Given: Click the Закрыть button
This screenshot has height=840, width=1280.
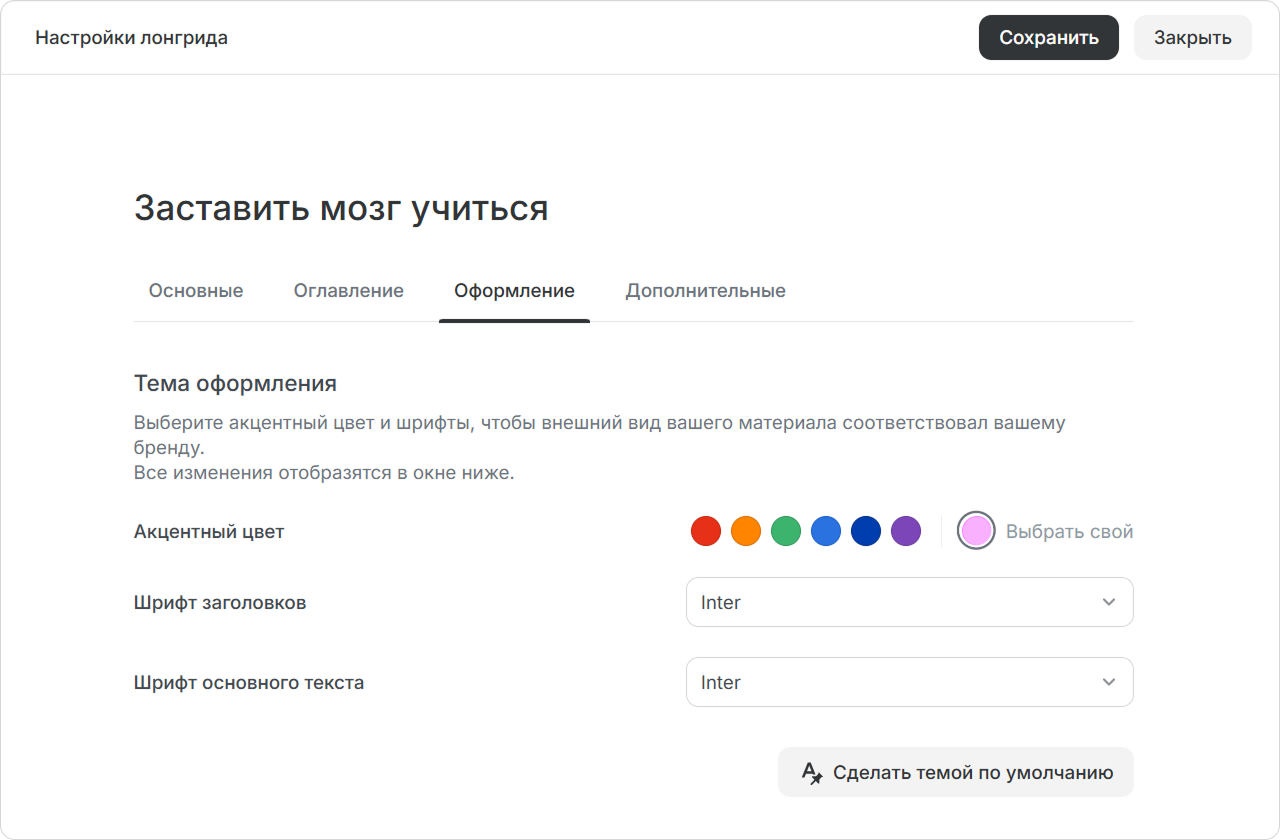Looking at the screenshot, I should click(x=1192, y=38).
